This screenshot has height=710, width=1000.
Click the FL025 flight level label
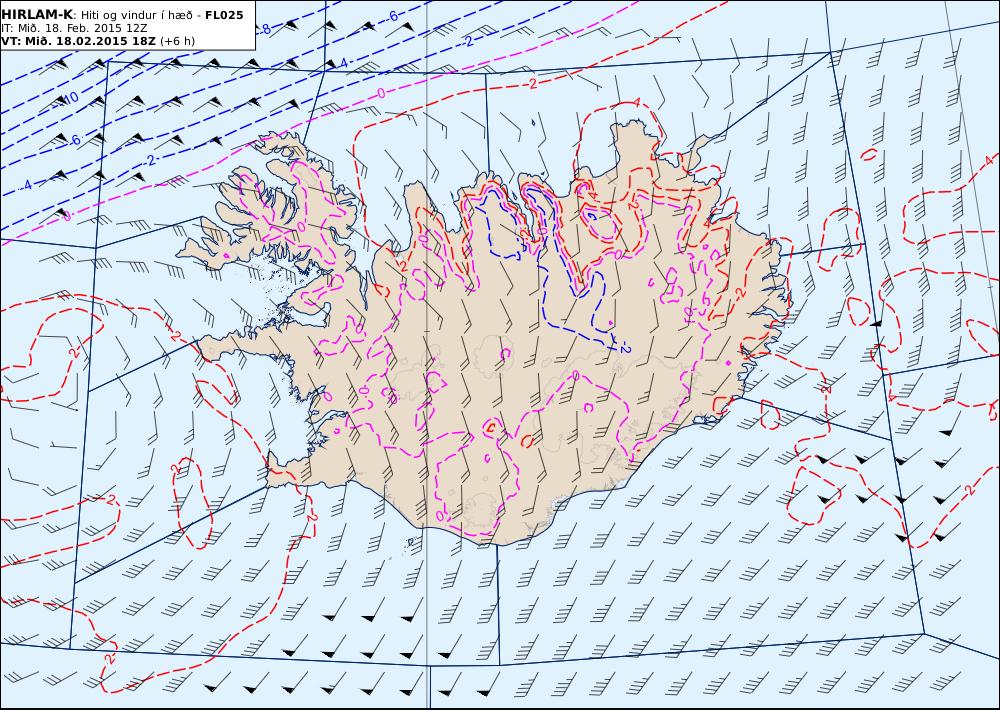click(224, 15)
